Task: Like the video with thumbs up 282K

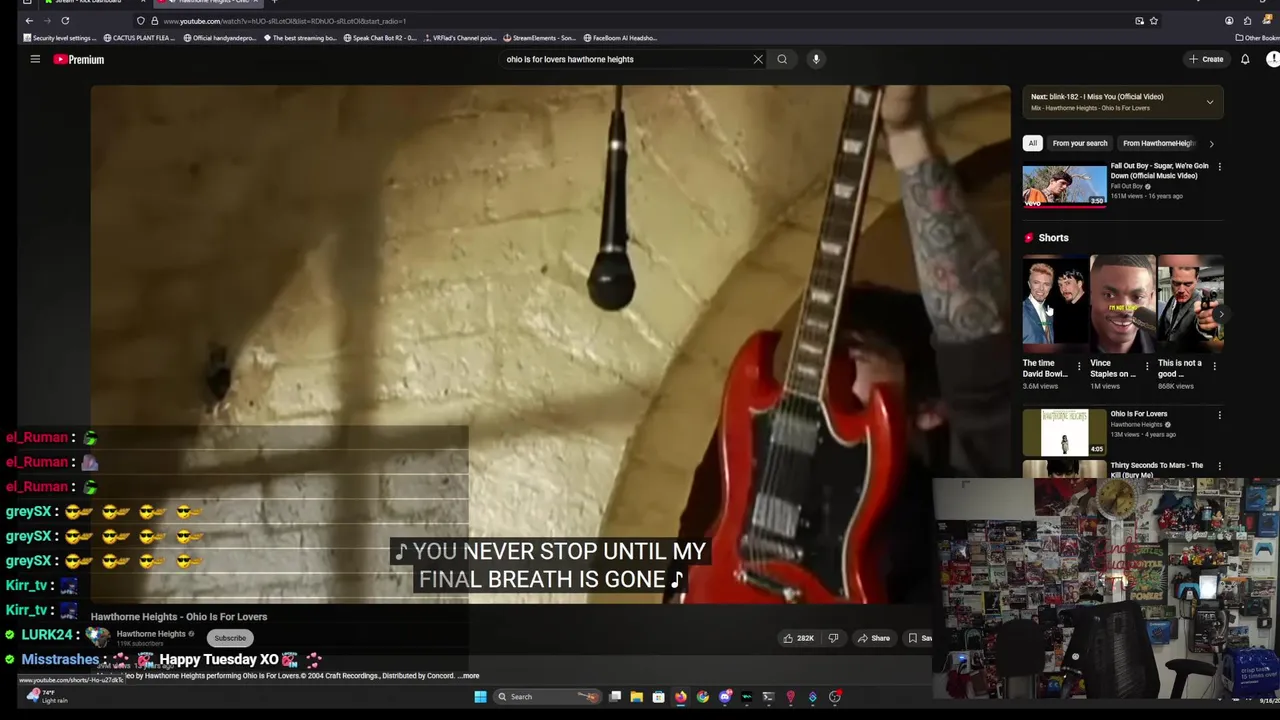Action: 800,638
